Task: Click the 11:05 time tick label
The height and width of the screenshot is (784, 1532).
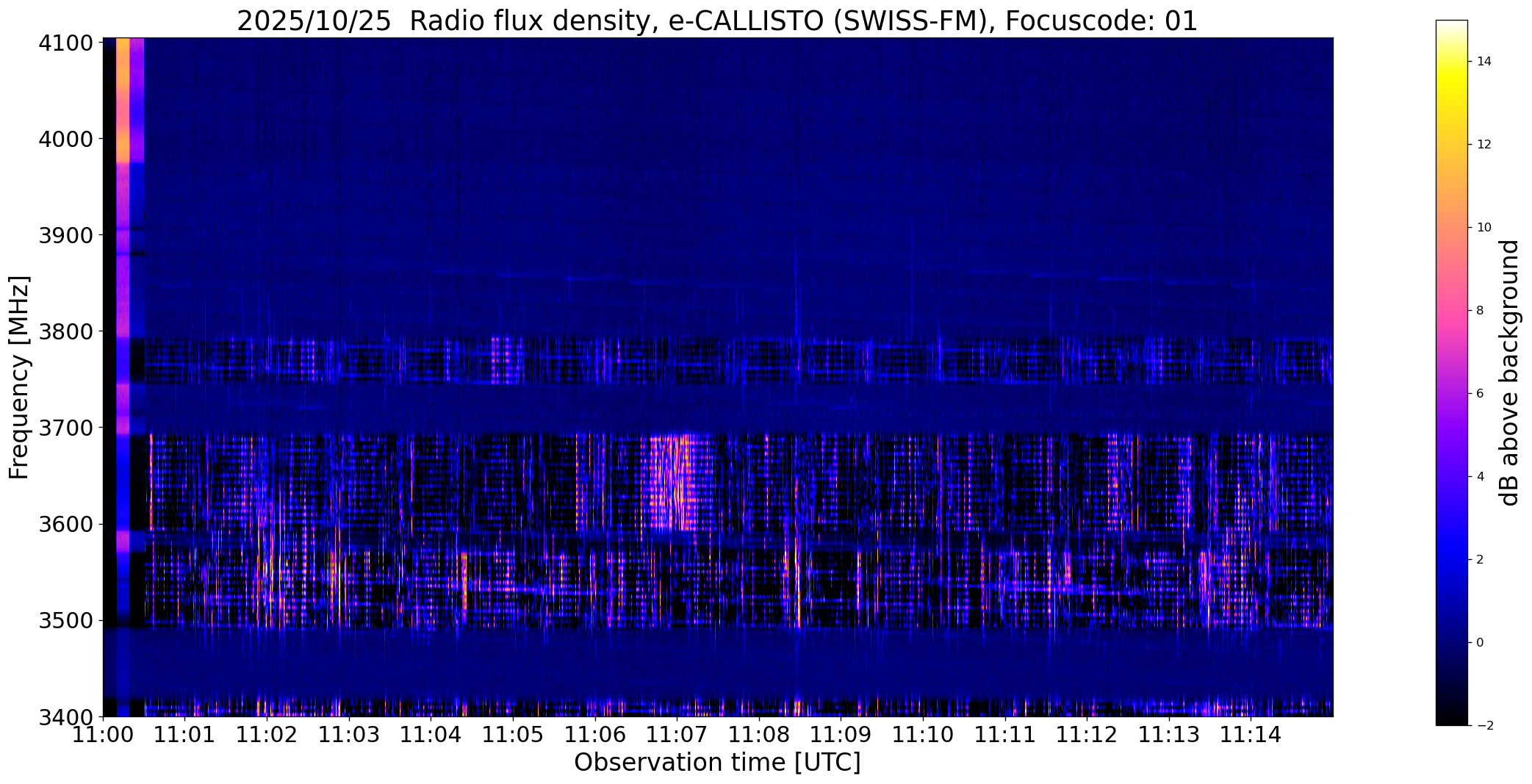Action: (x=513, y=734)
